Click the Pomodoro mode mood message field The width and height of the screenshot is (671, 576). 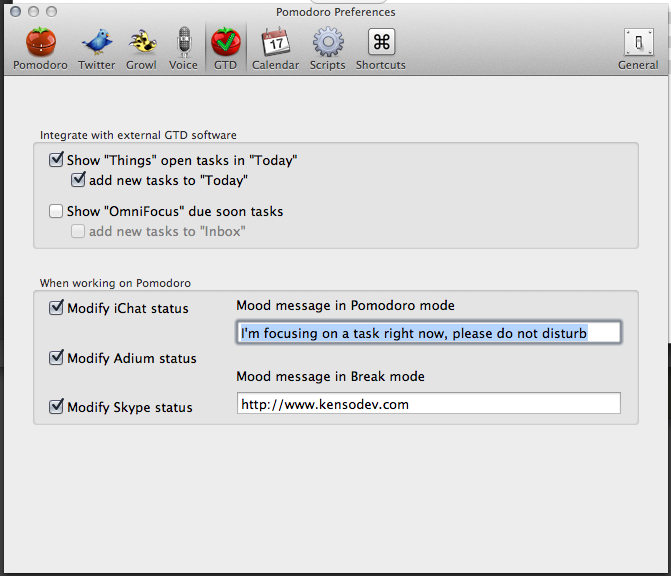point(429,333)
